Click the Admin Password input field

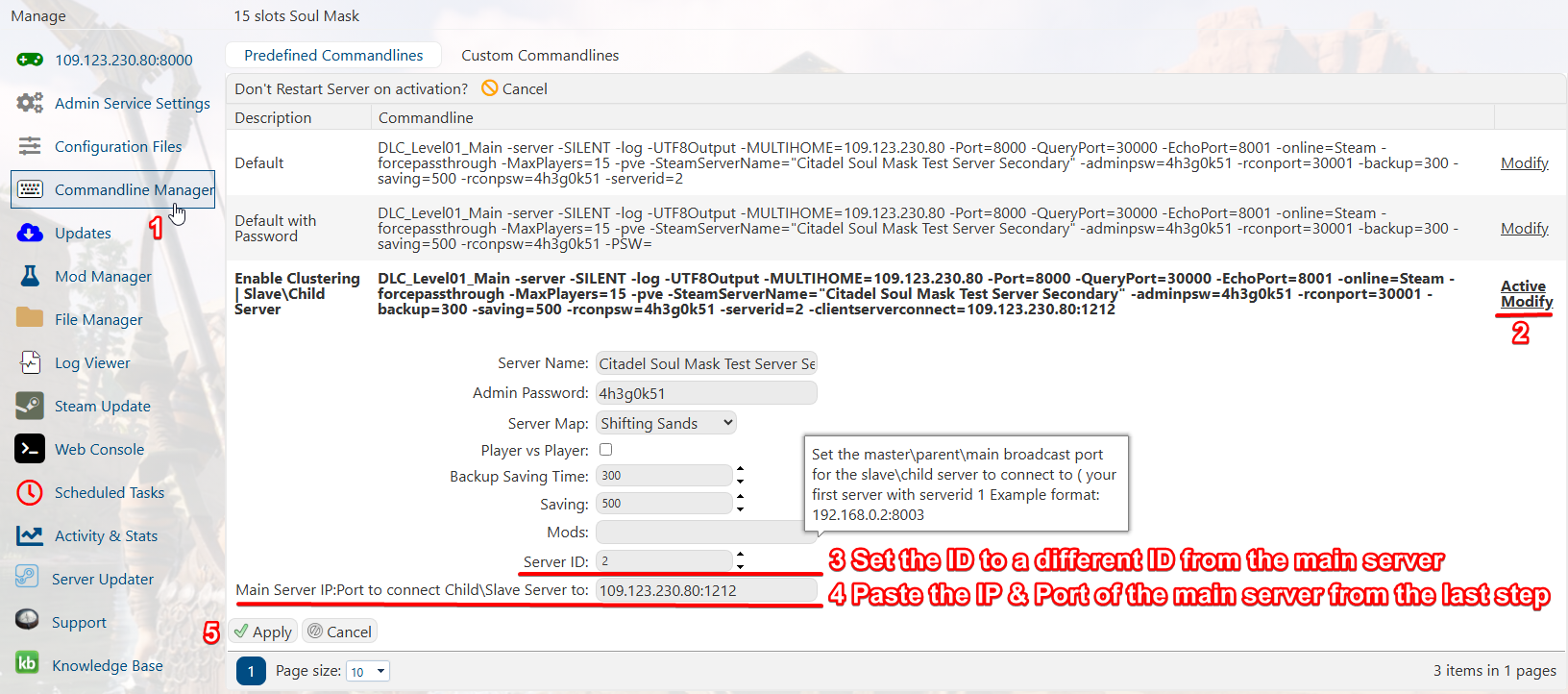point(706,393)
